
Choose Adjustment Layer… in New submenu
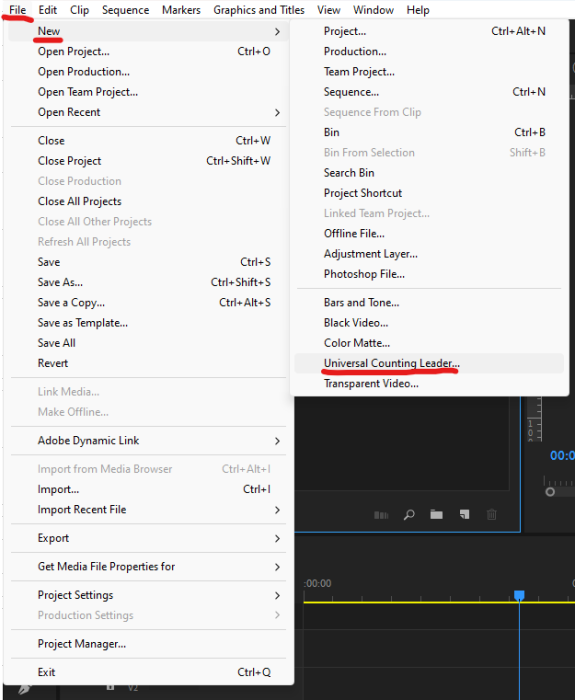point(429,254)
